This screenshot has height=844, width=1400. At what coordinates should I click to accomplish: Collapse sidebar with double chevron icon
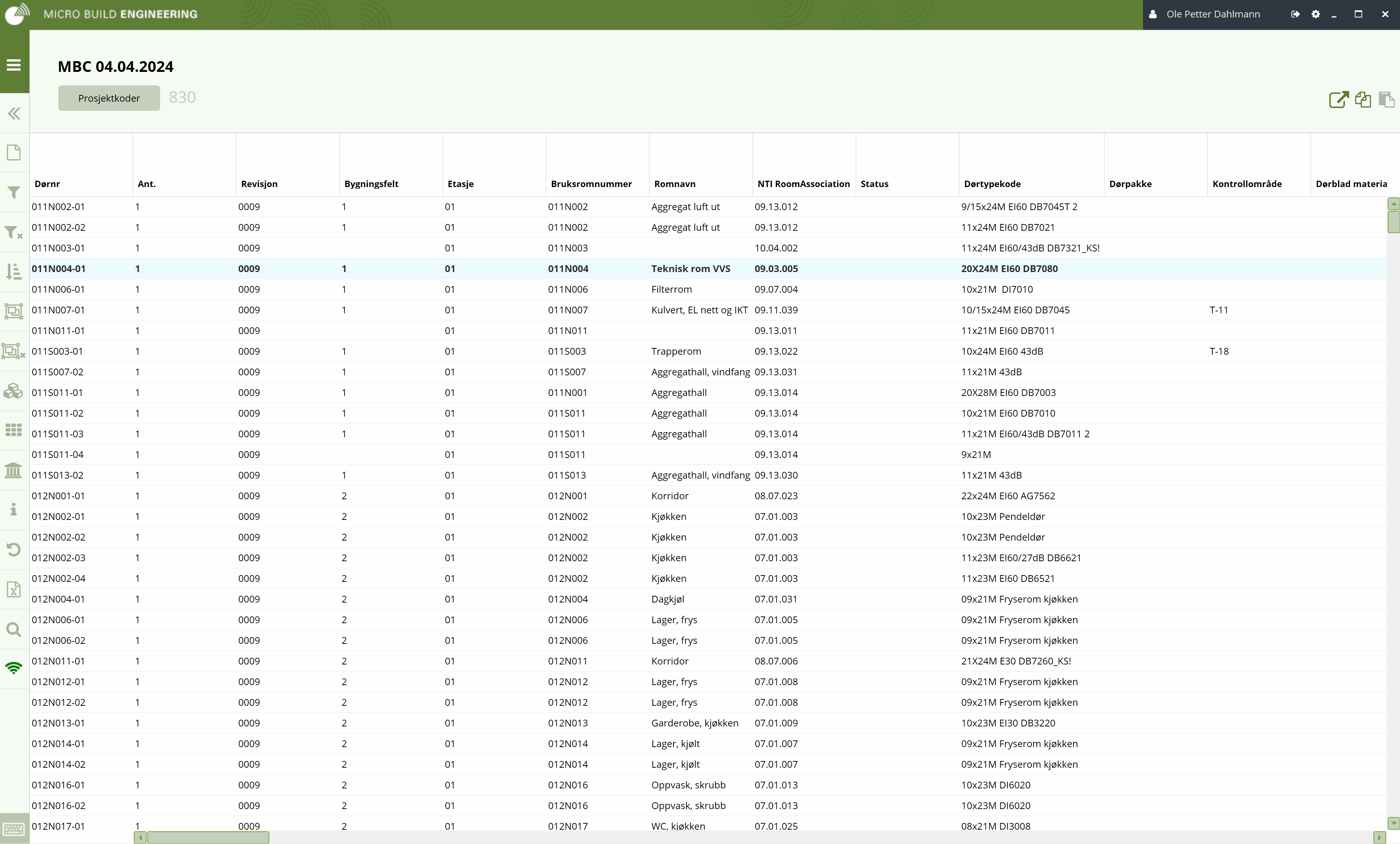[x=14, y=114]
